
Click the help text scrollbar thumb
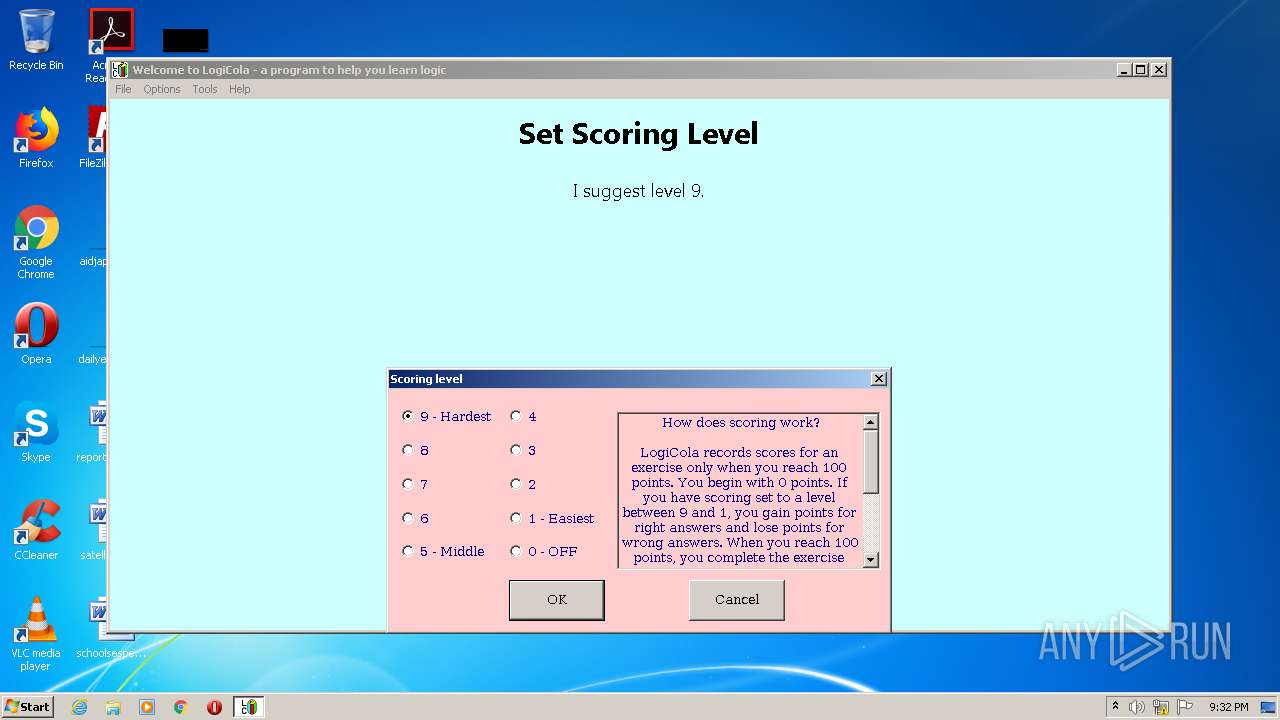tap(870, 461)
